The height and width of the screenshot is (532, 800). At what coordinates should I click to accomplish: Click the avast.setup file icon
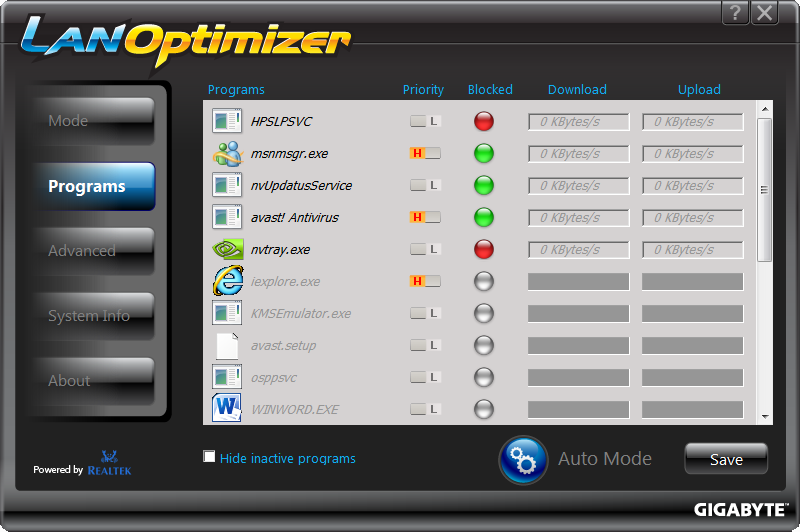[x=228, y=346]
